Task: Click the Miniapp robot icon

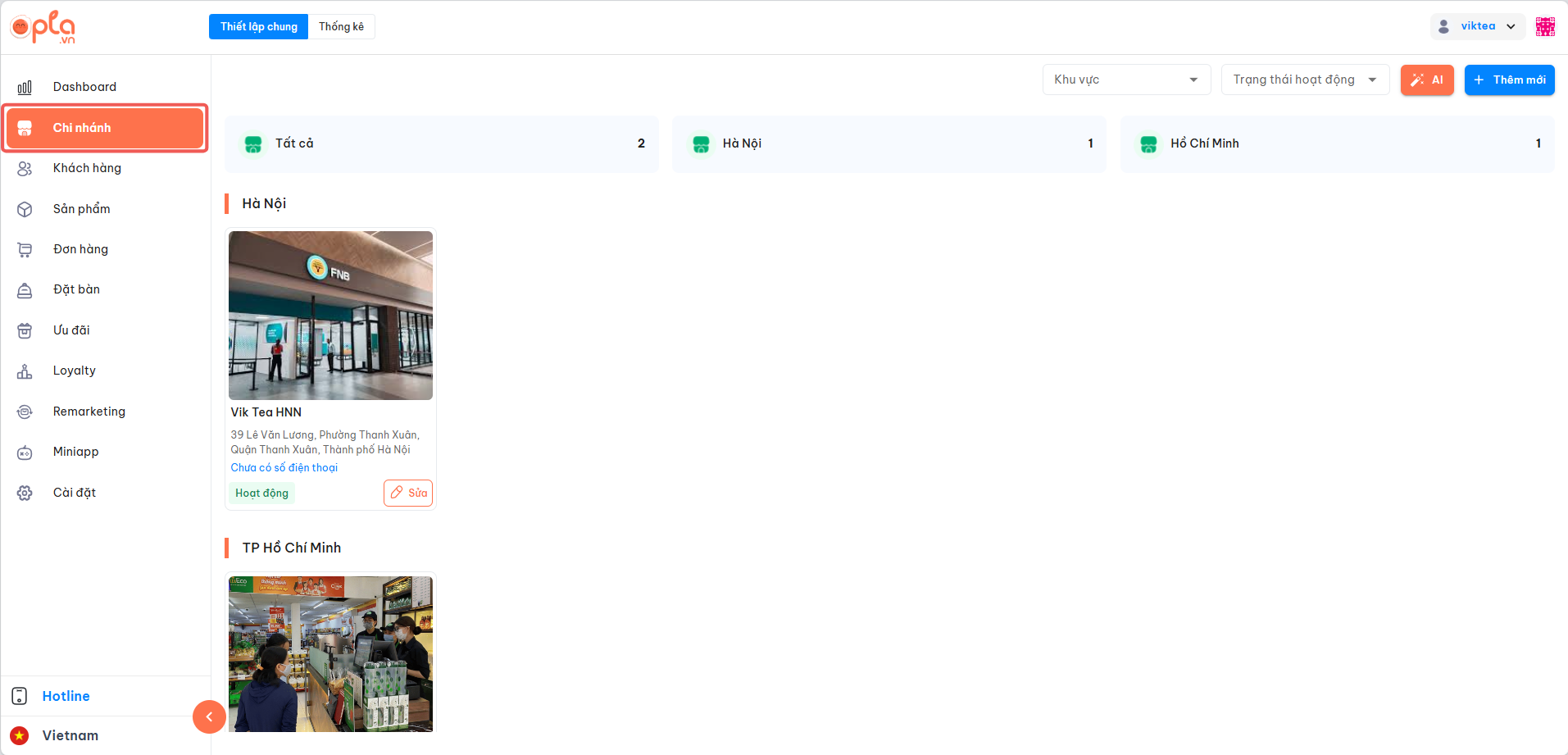Action: point(25,453)
